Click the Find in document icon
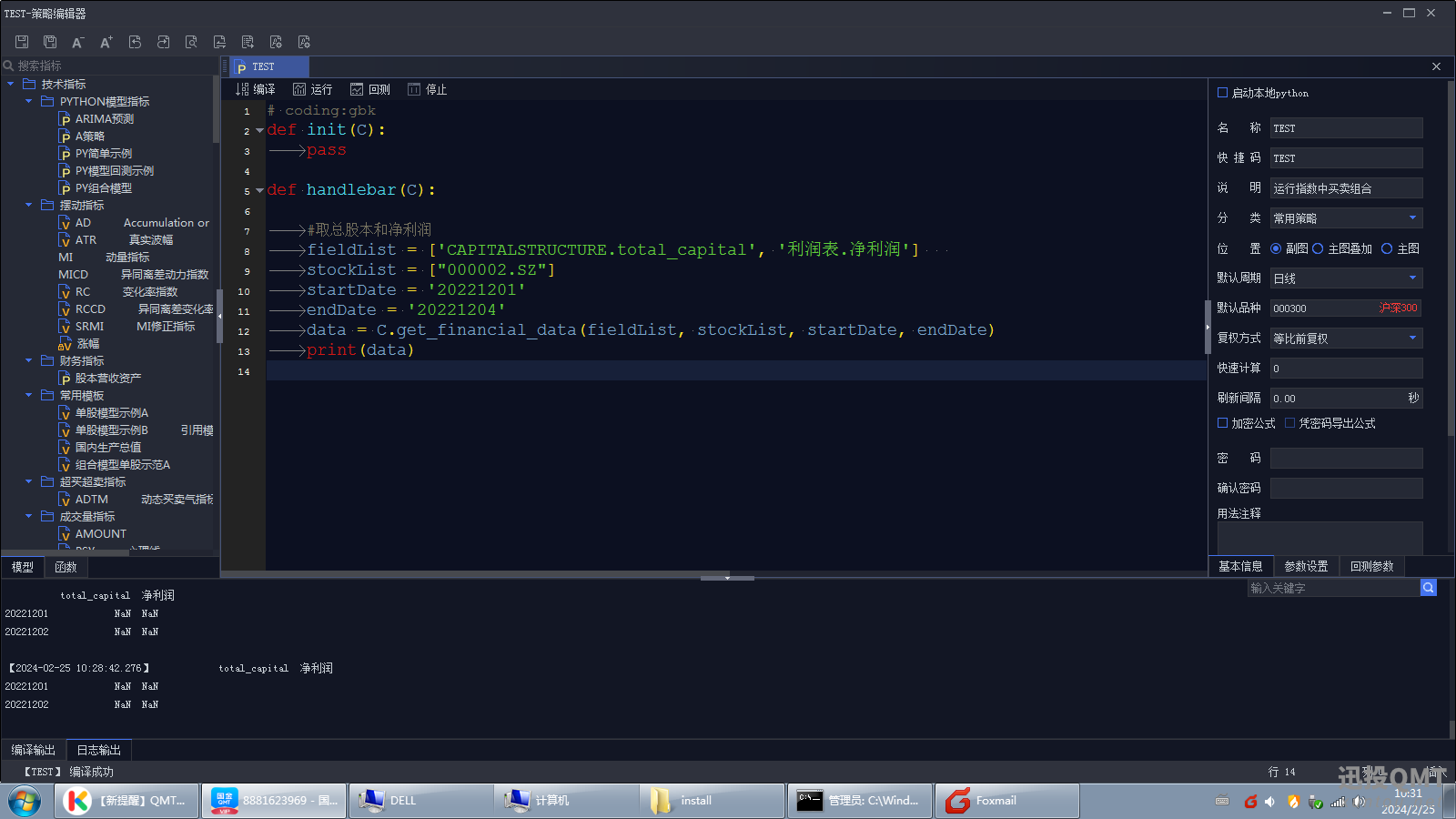The image size is (1456, 819). click(191, 42)
